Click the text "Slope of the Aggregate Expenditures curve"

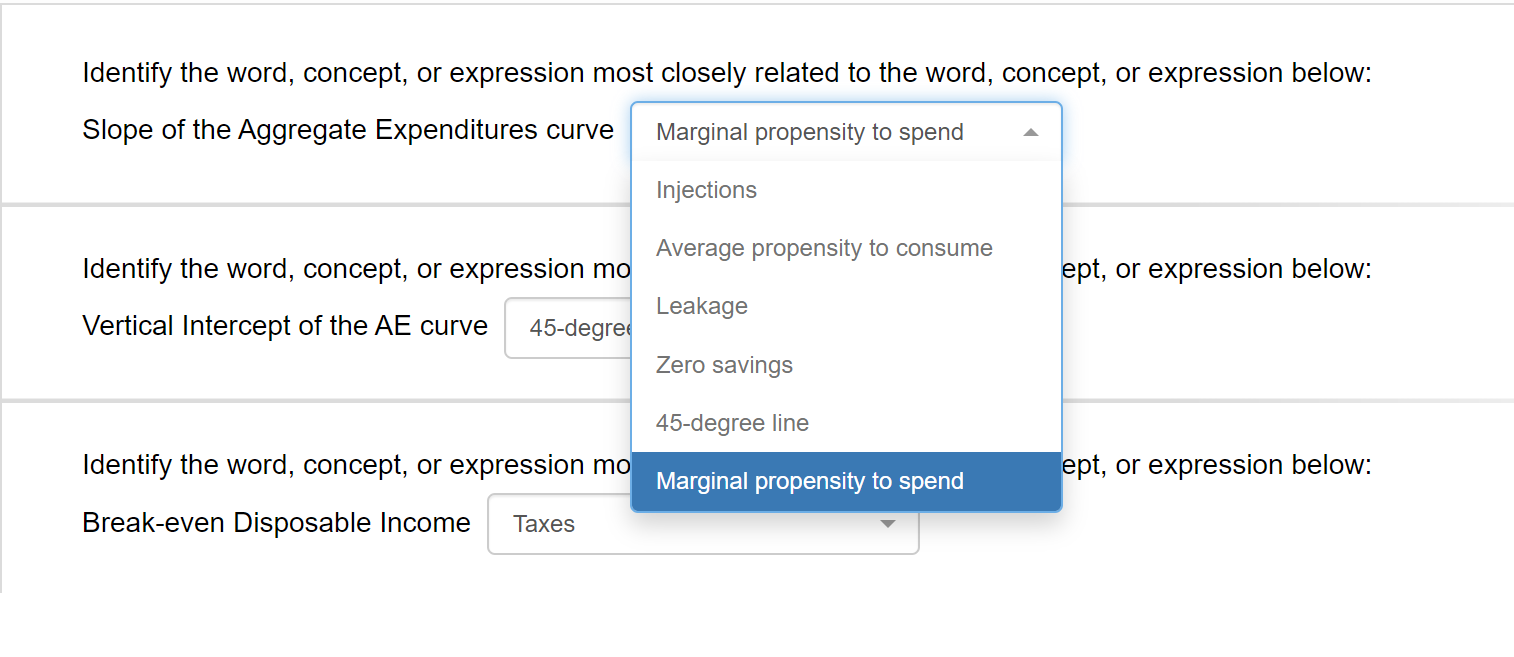(347, 129)
